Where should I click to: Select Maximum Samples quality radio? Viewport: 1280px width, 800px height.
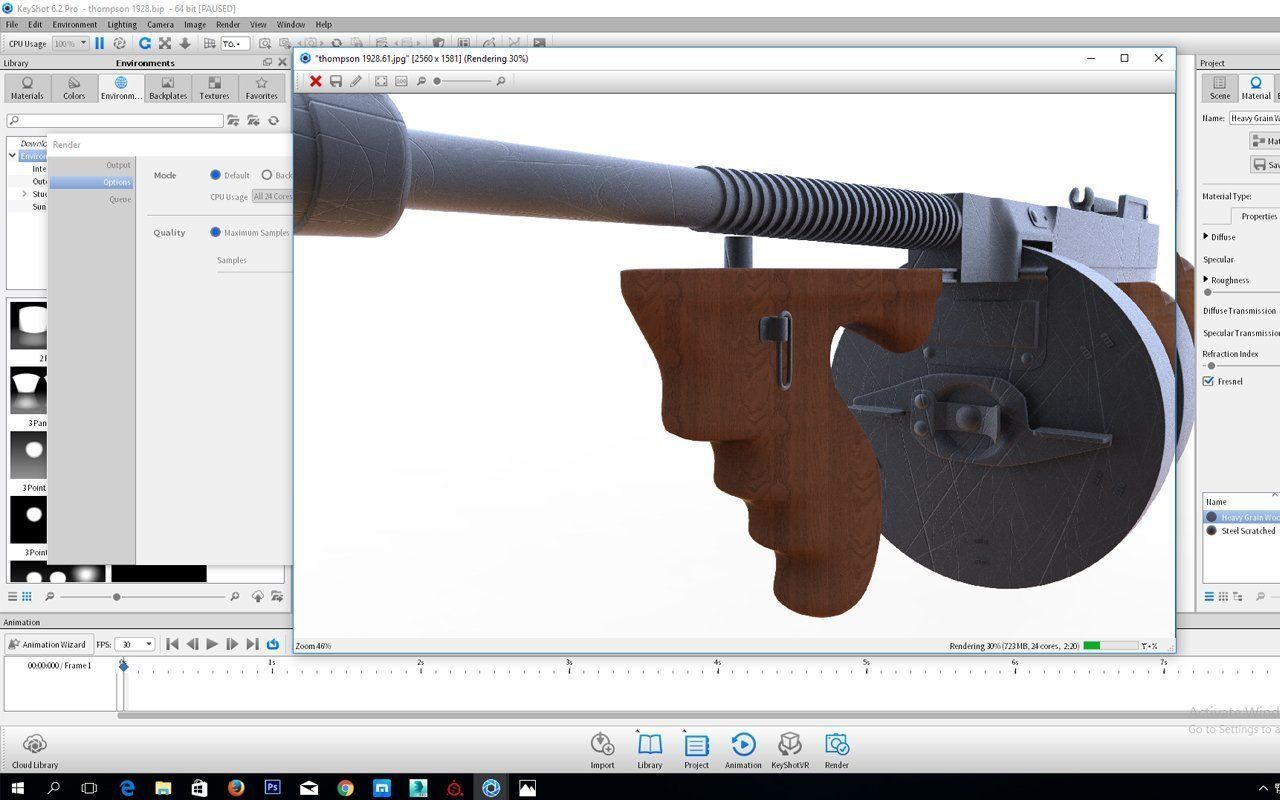click(x=215, y=232)
